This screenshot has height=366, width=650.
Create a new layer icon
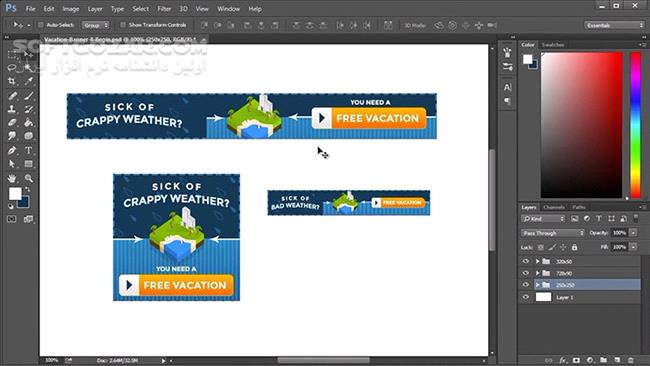coord(617,360)
